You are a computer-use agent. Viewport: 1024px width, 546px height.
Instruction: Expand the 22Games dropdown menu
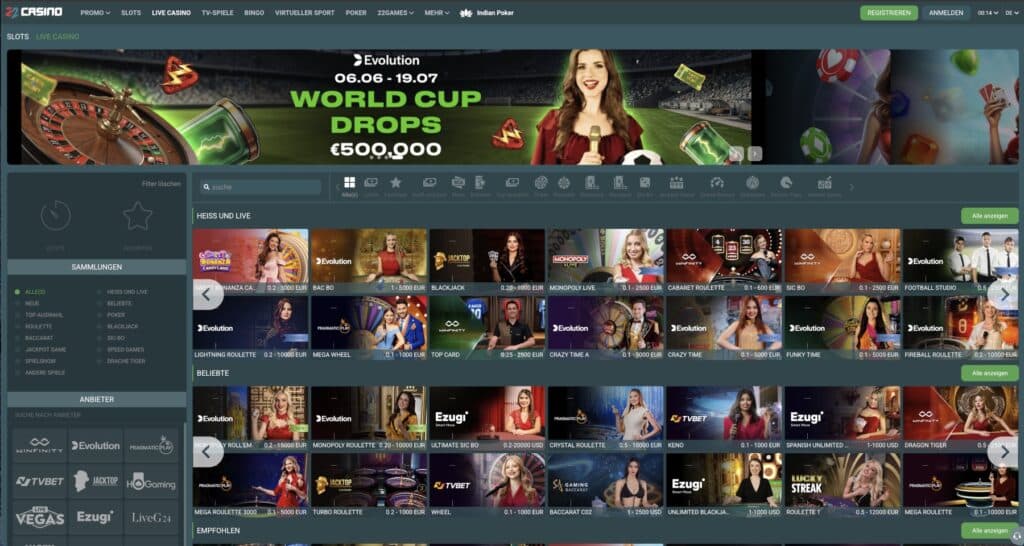point(395,13)
